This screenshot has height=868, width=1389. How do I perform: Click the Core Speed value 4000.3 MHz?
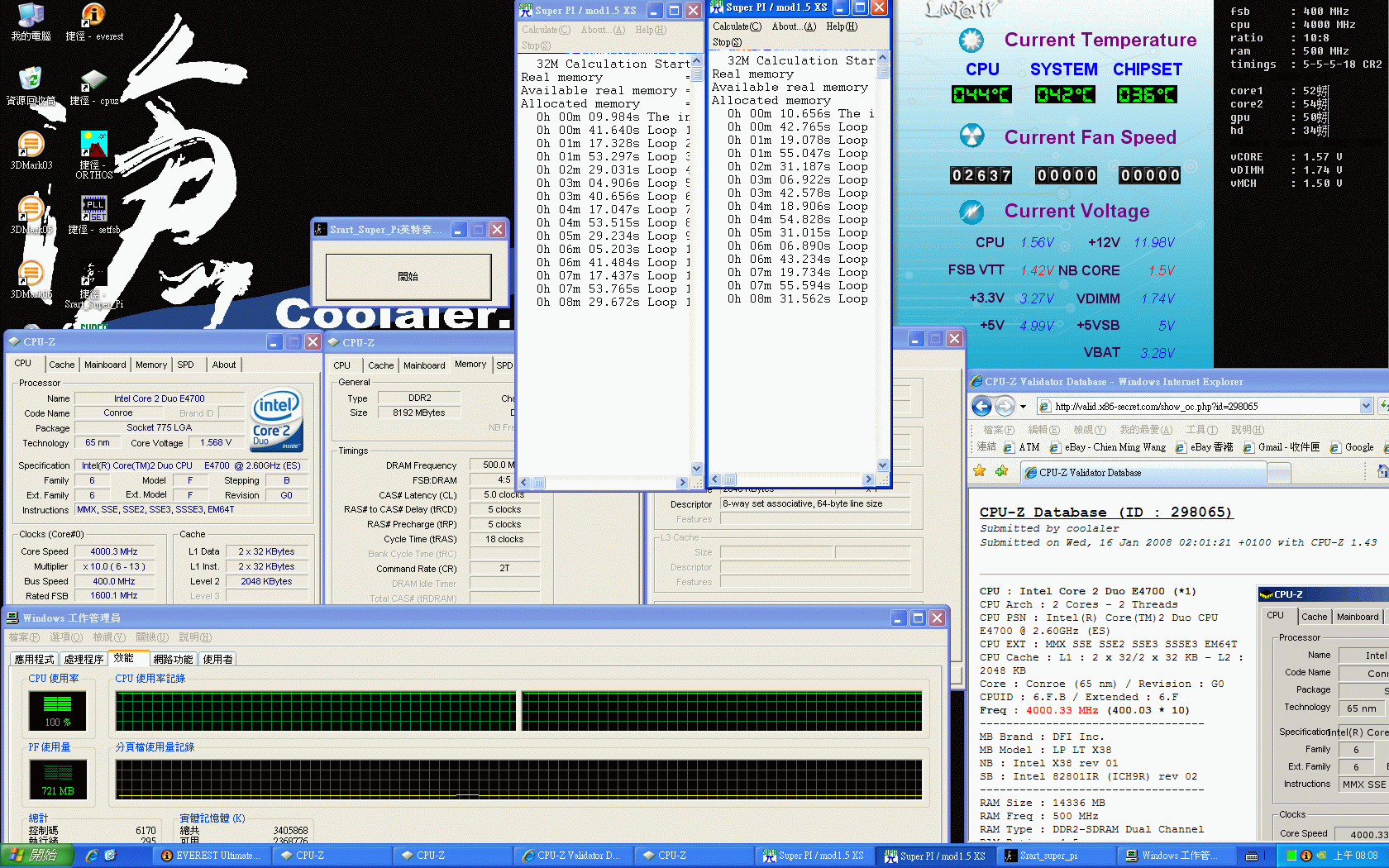point(114,551)
